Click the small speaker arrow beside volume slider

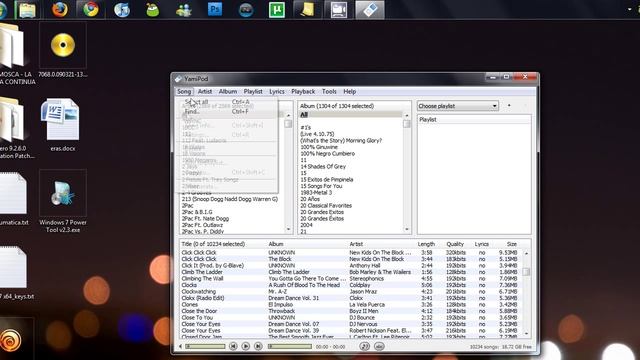[180, 347]
